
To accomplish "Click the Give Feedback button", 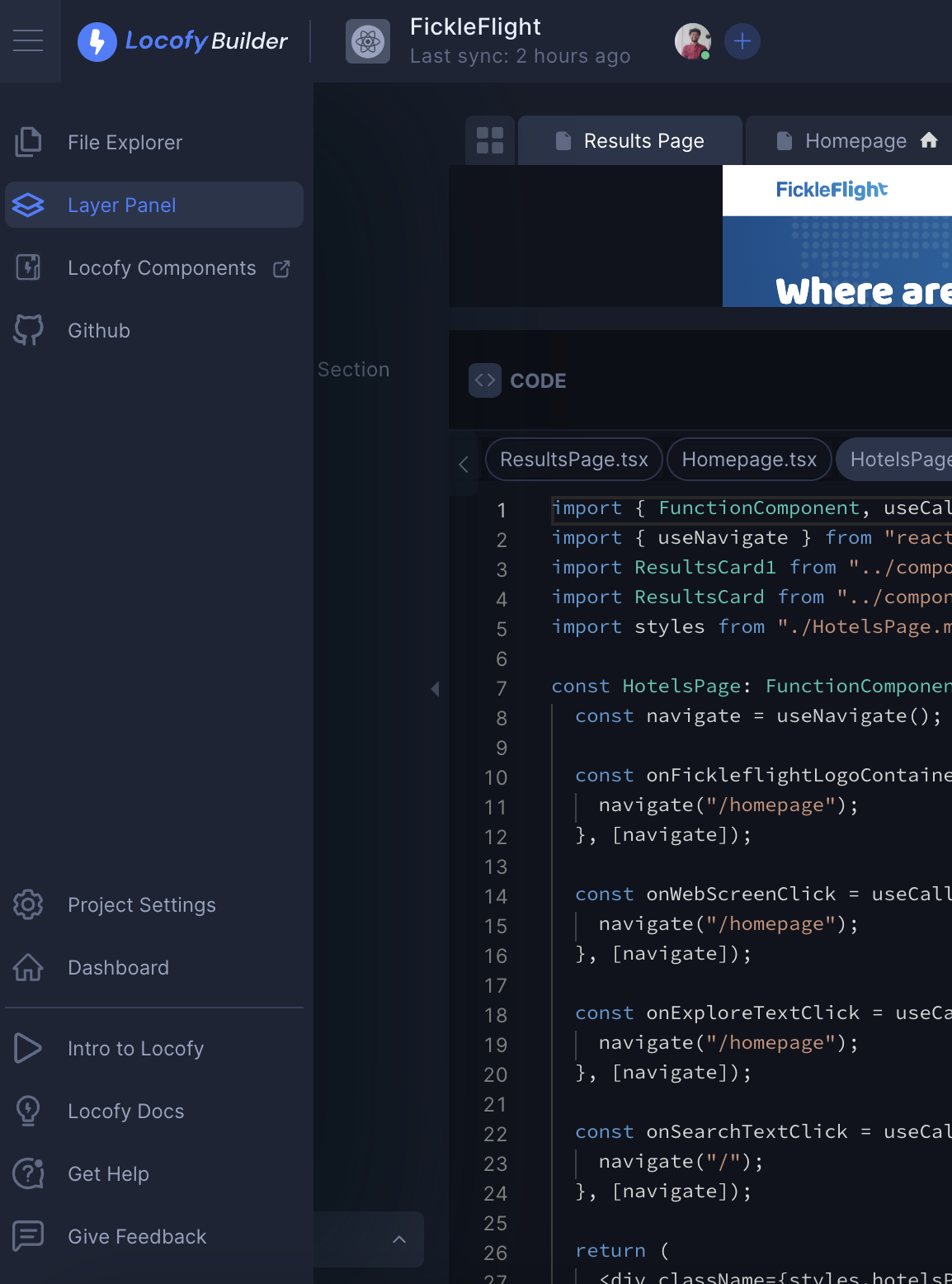I will click(x=137, y=1237).
